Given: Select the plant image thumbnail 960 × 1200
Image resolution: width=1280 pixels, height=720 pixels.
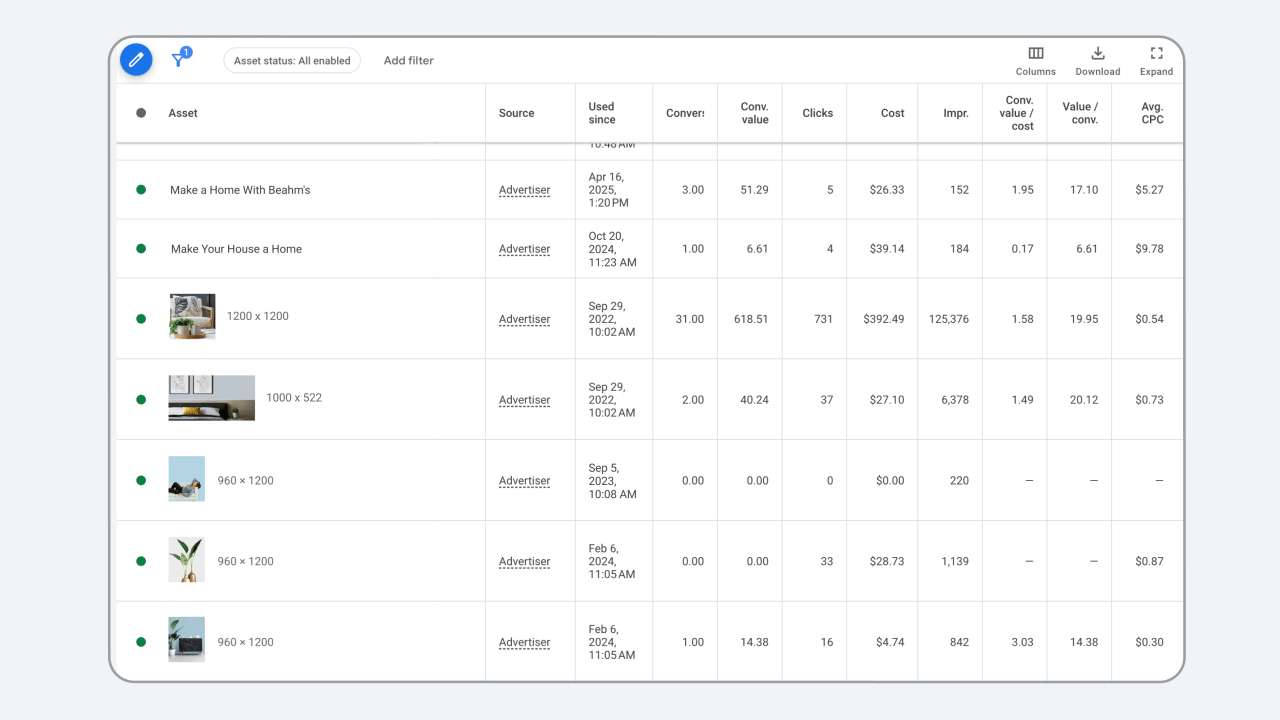Looking at the screenshot, I should [x=186, y=560].
